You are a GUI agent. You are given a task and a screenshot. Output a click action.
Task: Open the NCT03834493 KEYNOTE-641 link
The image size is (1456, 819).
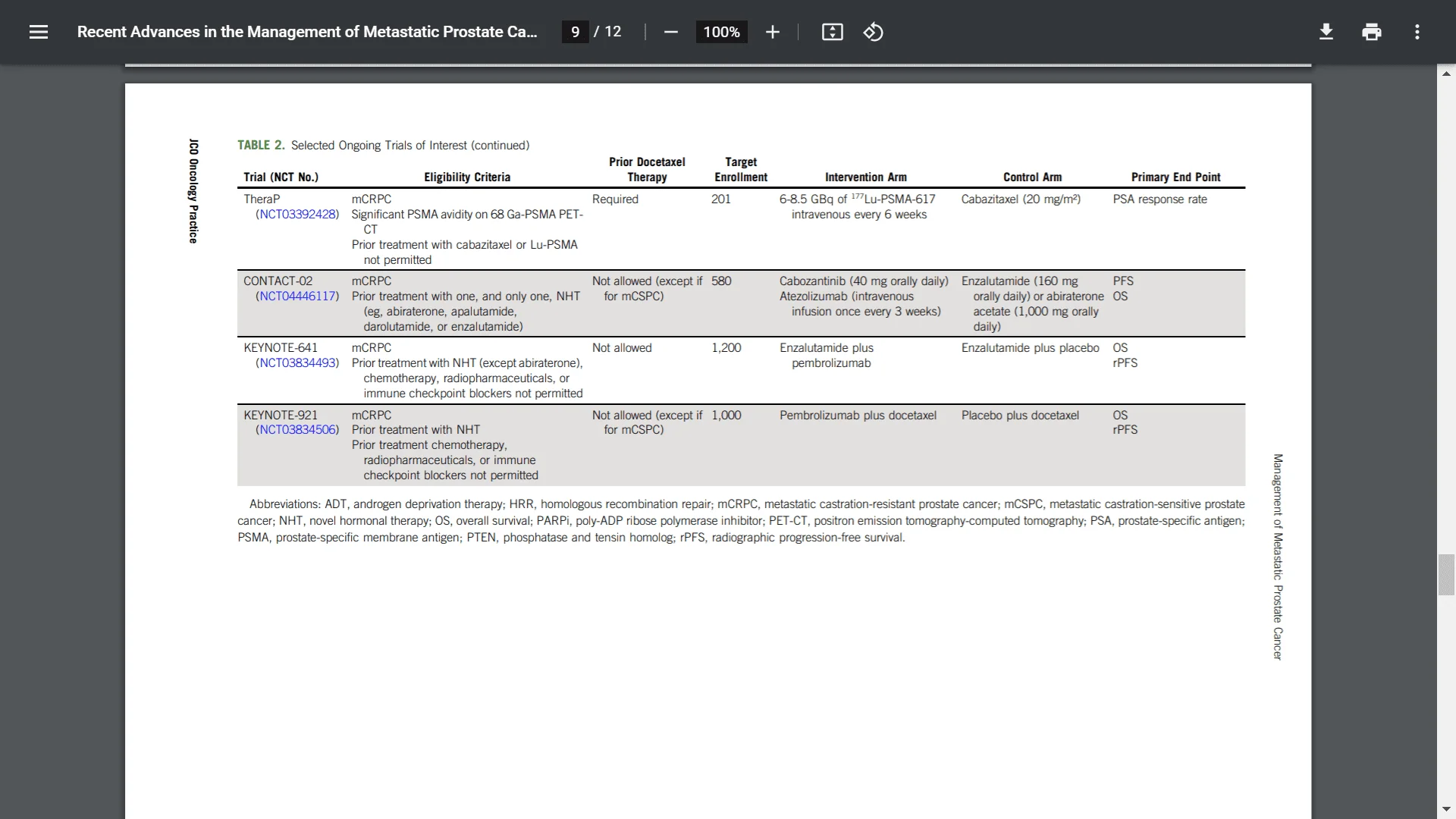pos(298,363)
